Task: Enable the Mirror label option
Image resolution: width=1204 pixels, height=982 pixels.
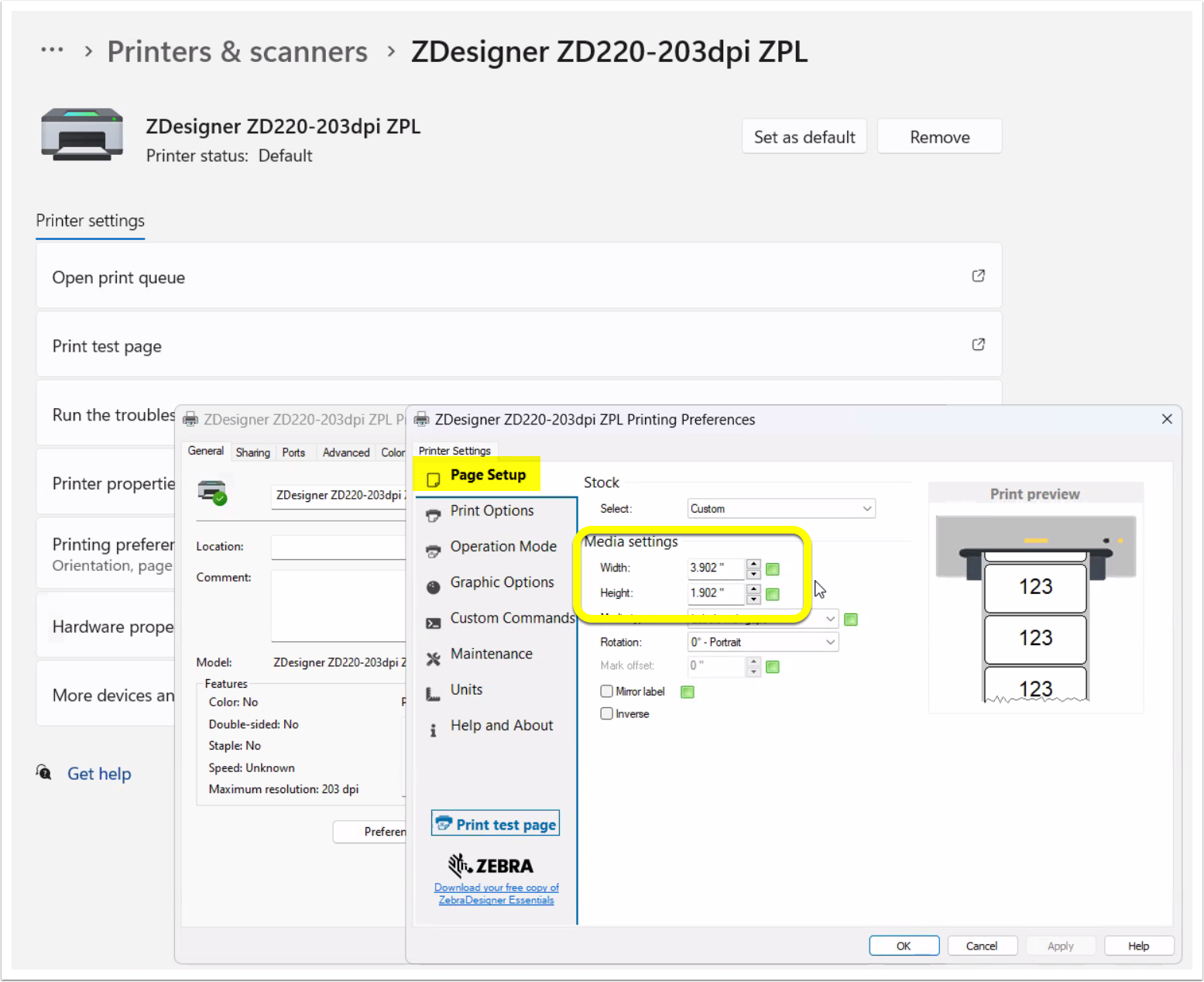Action: point(606,691)
